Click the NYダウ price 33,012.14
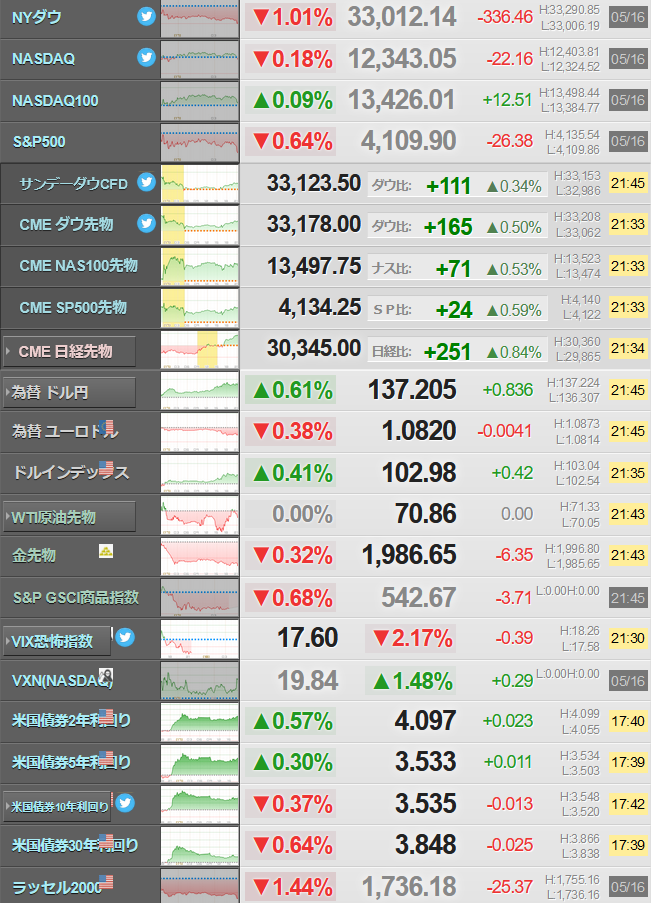Viewport: 651px width, 903px height. pyautogui.click(x=402, y=17)
